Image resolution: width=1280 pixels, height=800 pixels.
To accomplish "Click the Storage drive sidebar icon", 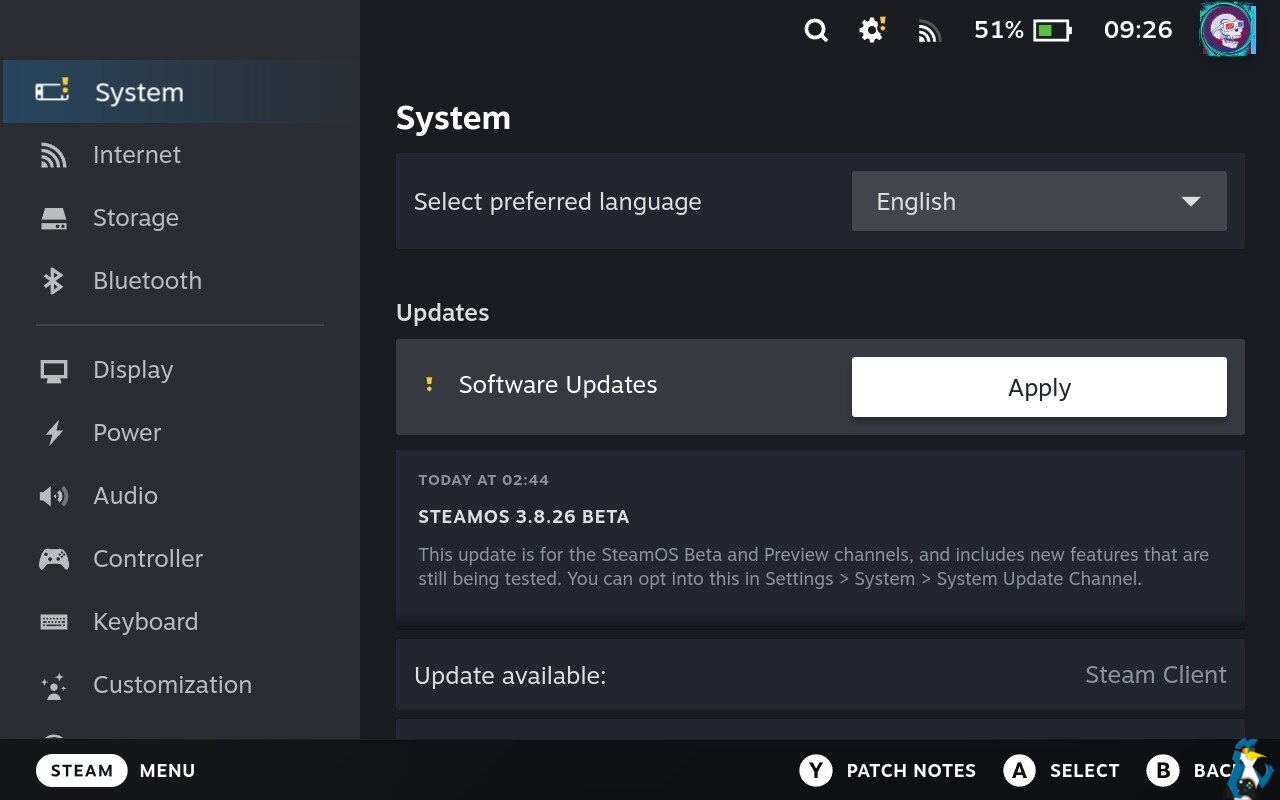I will [54, 218].
